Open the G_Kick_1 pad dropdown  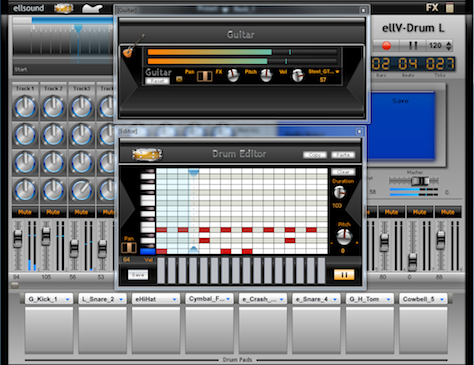point(68,299)
